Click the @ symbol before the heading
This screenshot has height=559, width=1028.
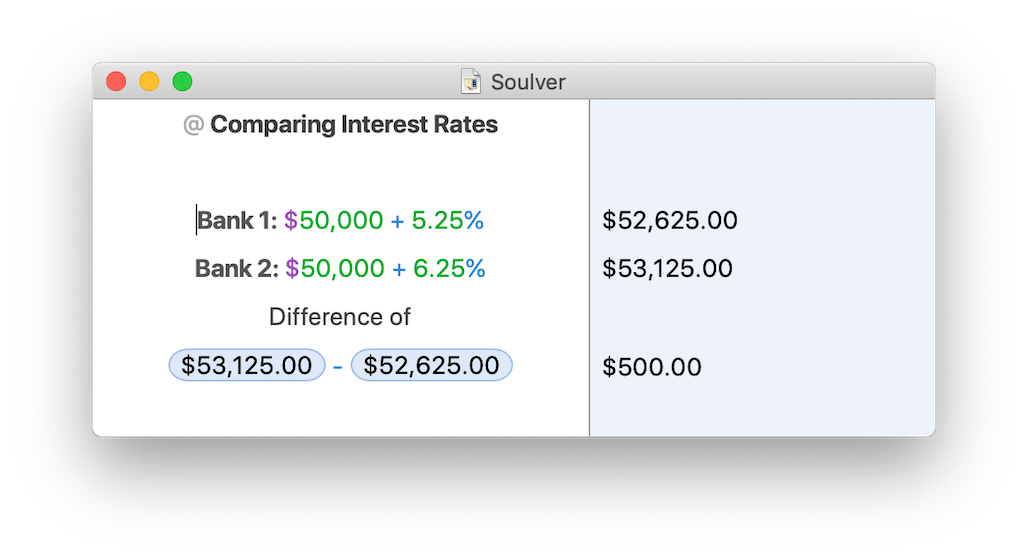(x=193, y=125)
